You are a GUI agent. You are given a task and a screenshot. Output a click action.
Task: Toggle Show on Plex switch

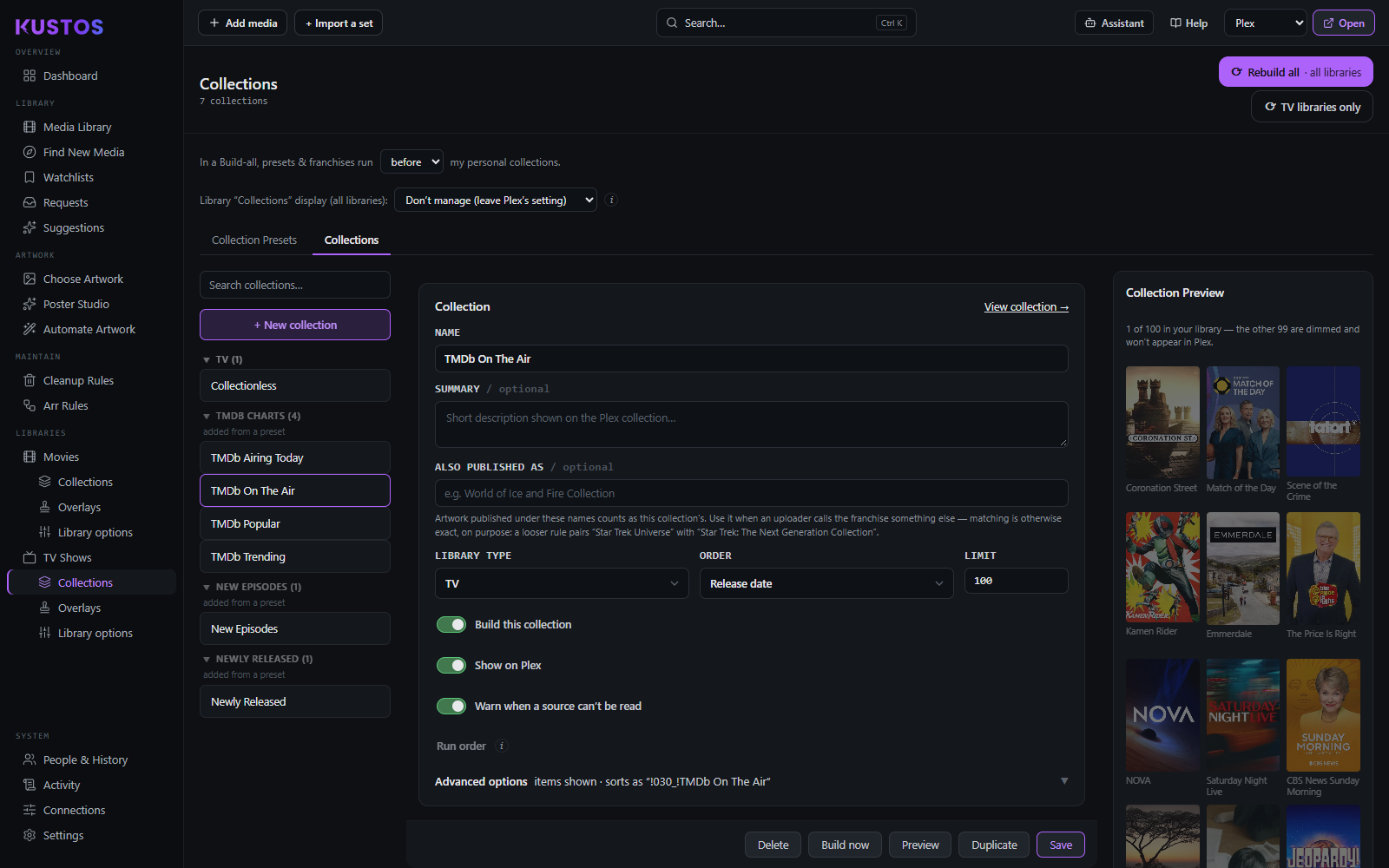[451, 666]
